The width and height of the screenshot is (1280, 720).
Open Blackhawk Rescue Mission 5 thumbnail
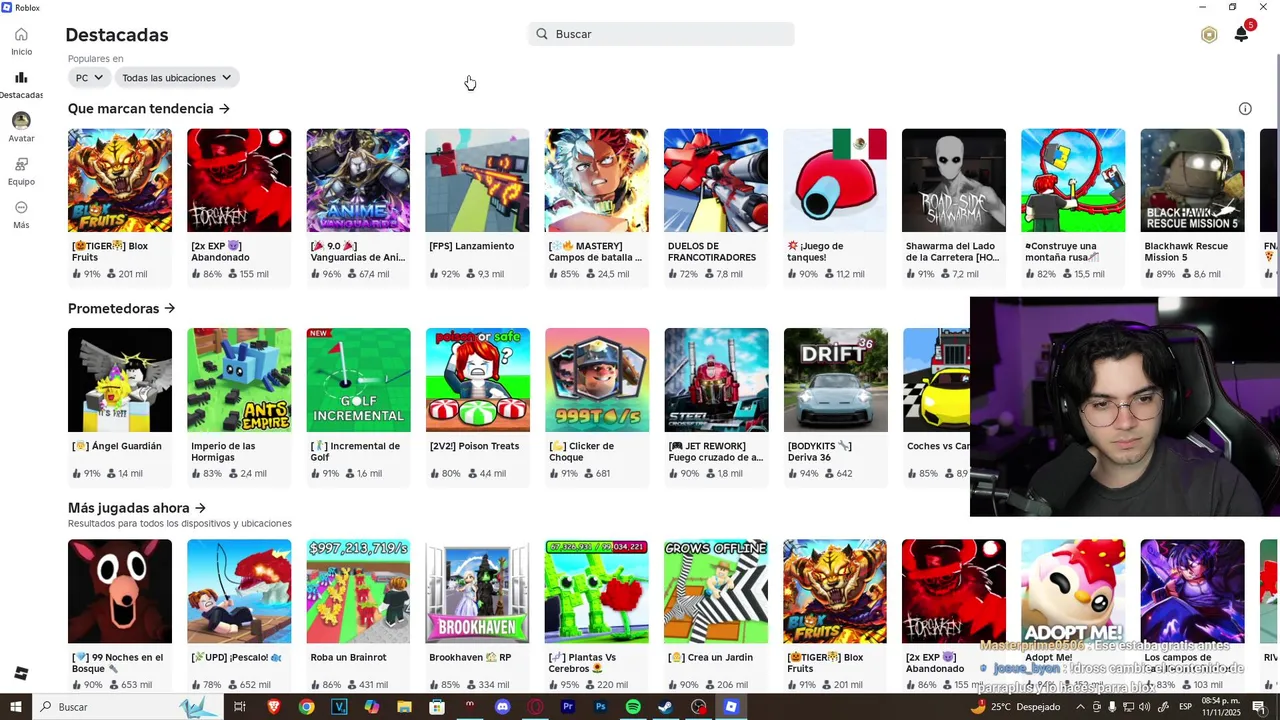coord(1193,180)
